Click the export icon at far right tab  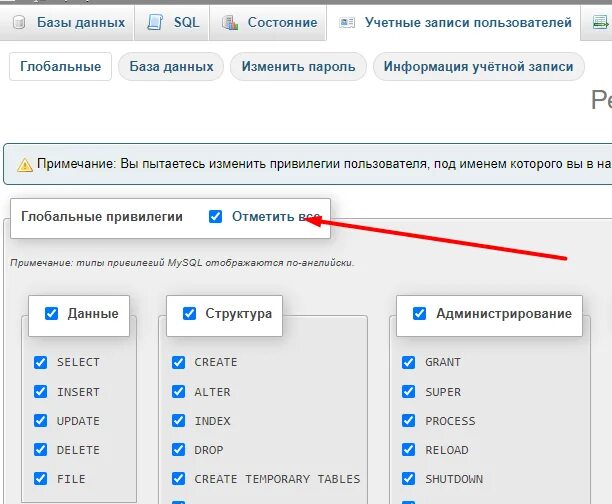(600, 23)
